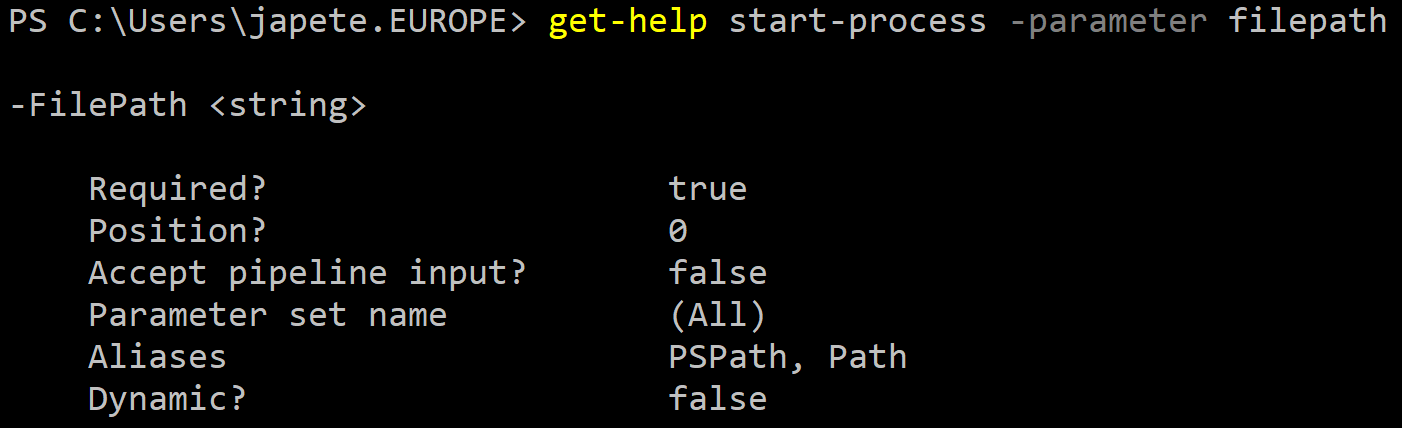The image size is (1402, 428).
Task: Click the Path alias text
Action: tap(867, 357)
